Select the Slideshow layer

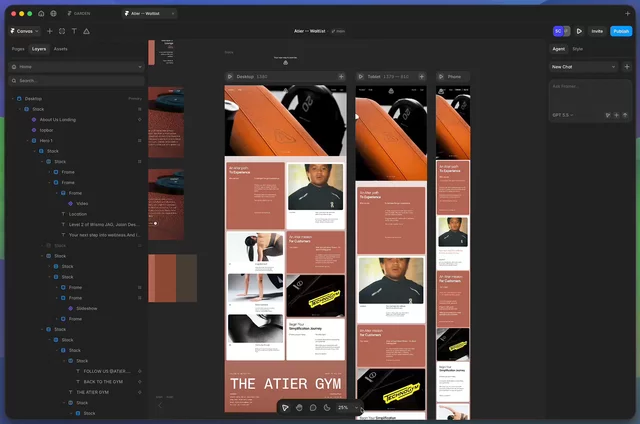point(87,309)
